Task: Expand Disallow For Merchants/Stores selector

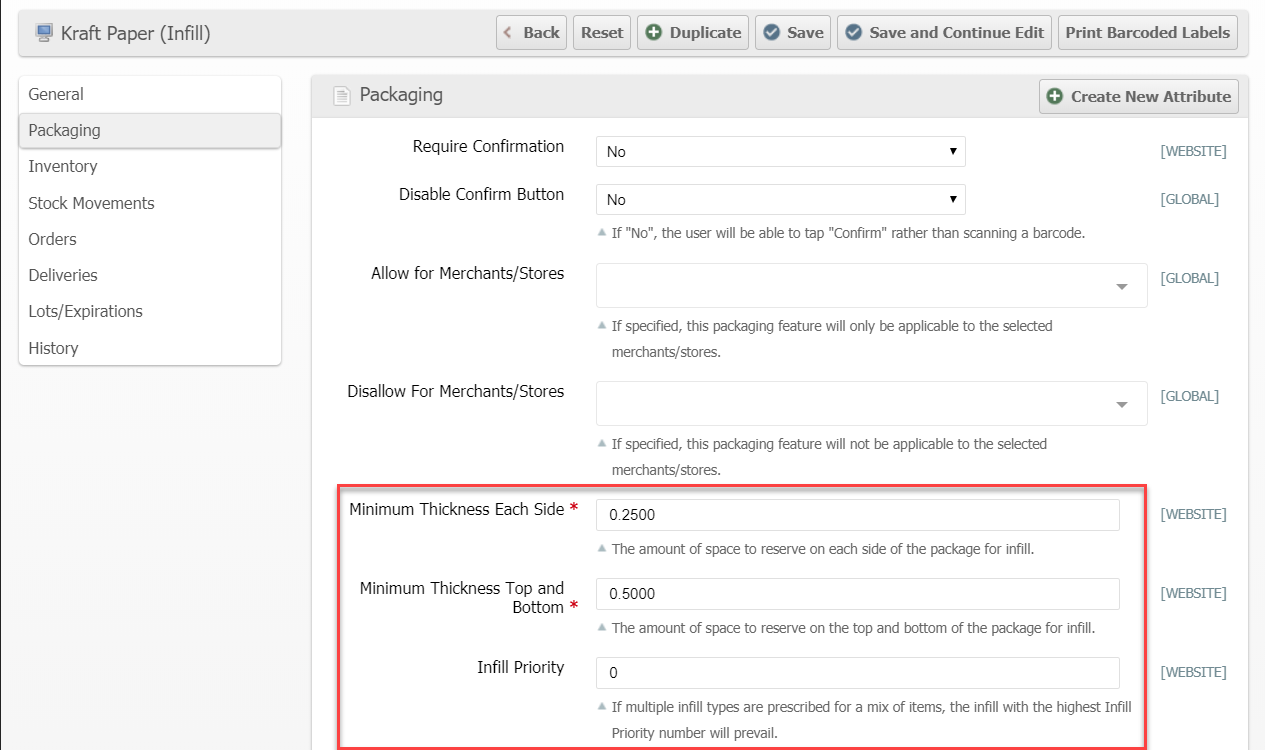Action: click(871, 404)
